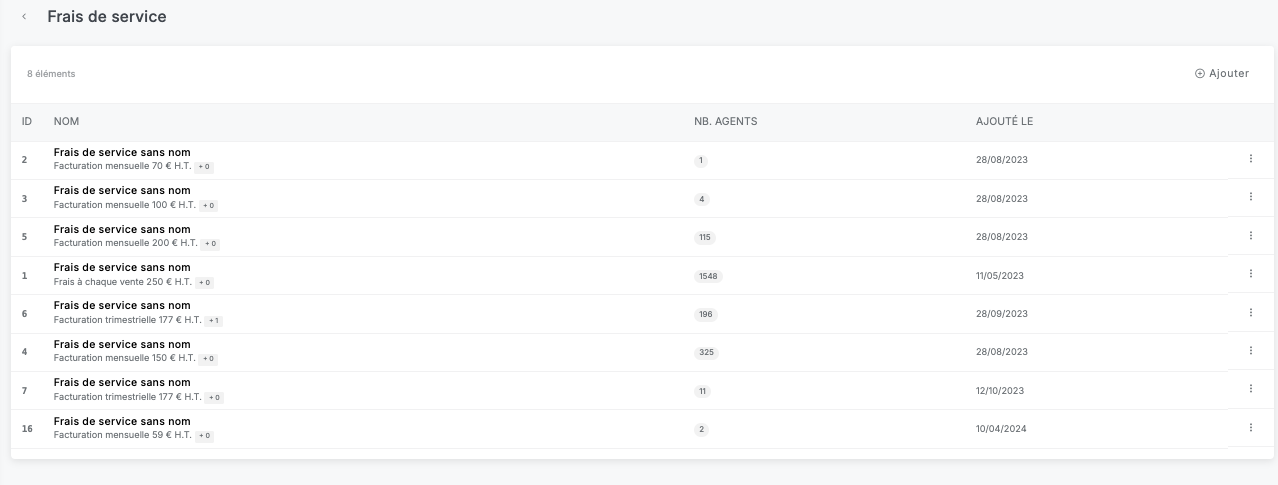Image resolution: width=1278 pixels, height=485 pixels.
Task: Expand the actions menu for row ID 16
Action: point(1250,427)
